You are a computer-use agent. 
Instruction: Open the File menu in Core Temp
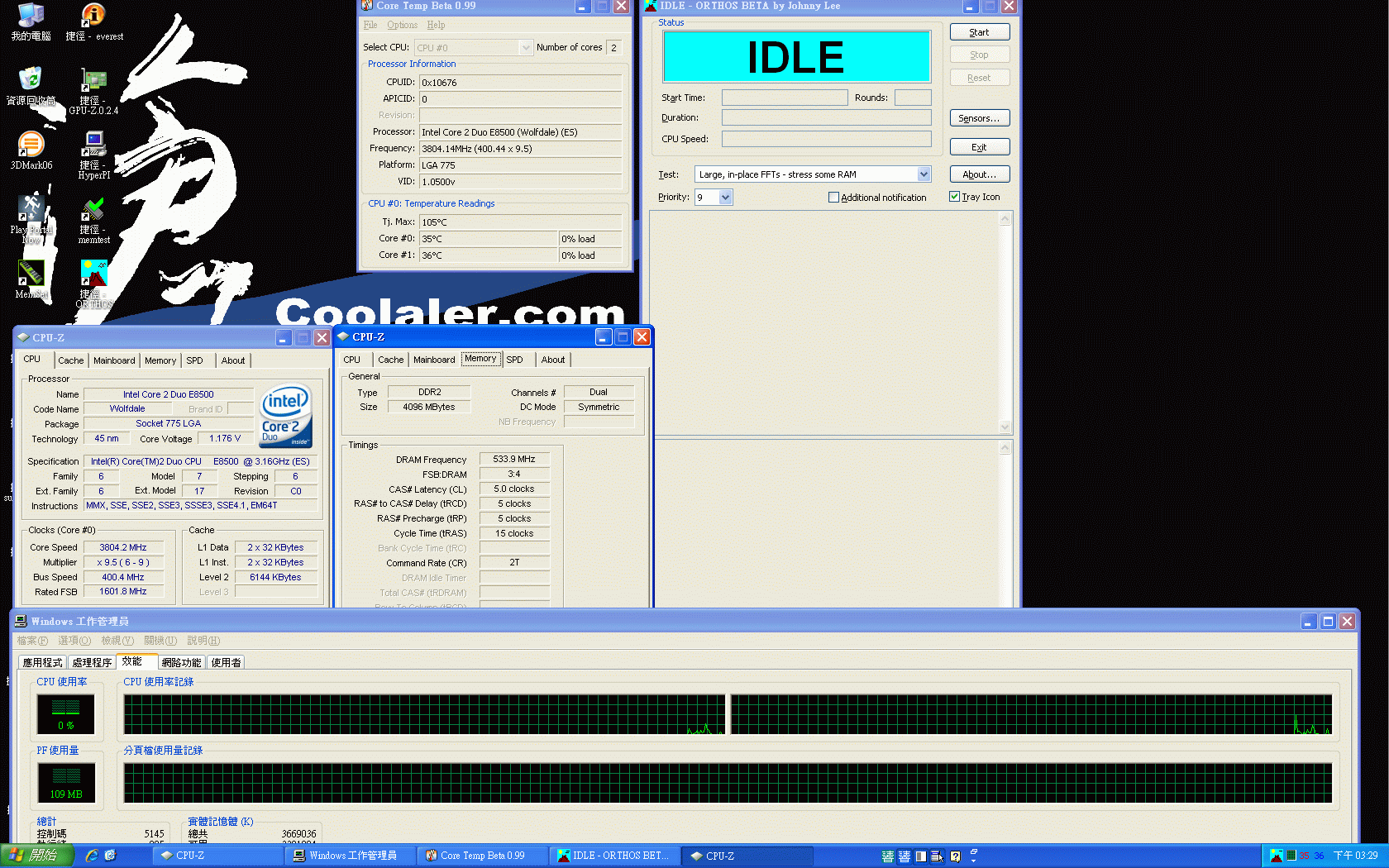tap(370, 25)
